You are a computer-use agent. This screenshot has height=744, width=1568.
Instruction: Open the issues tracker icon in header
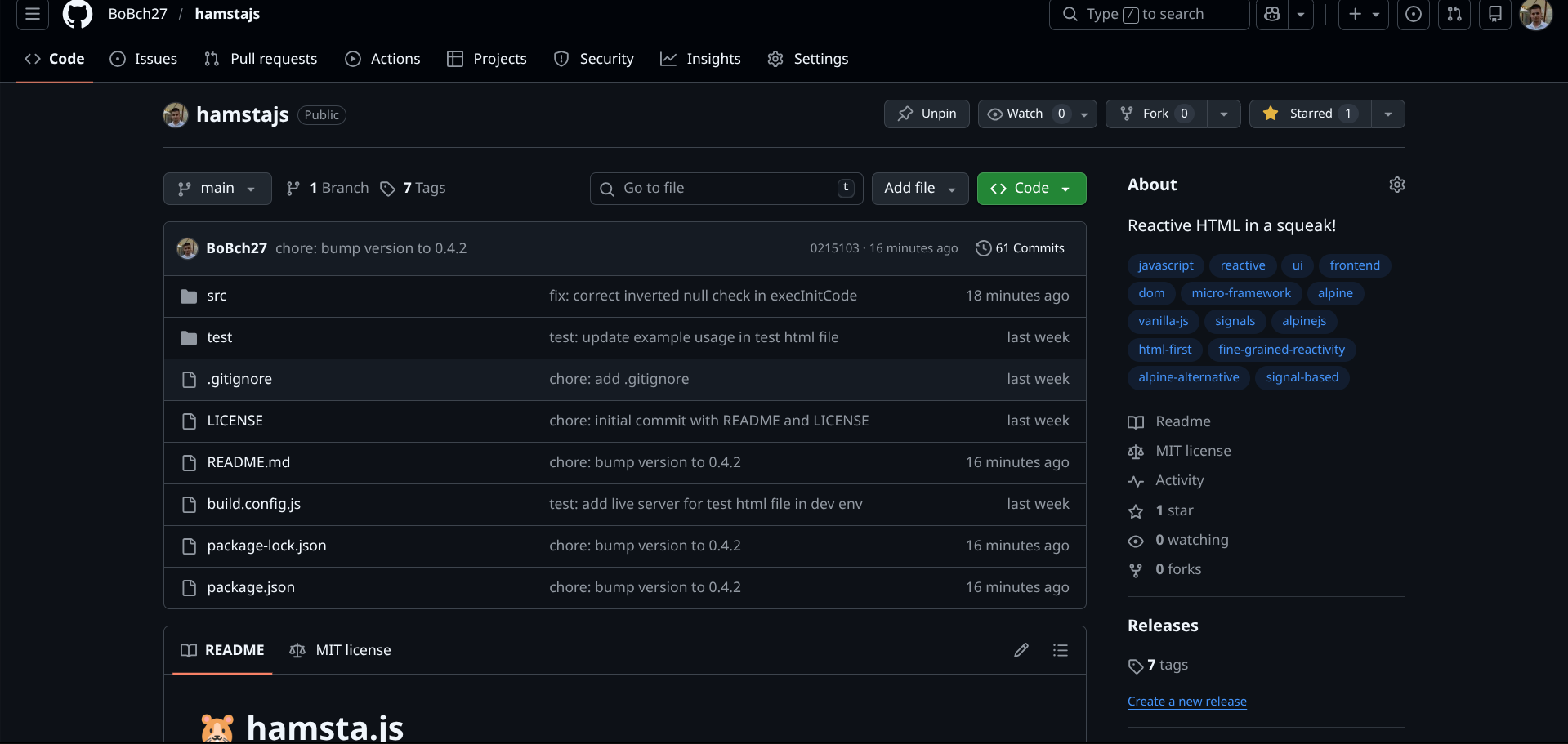[1414, 14]
